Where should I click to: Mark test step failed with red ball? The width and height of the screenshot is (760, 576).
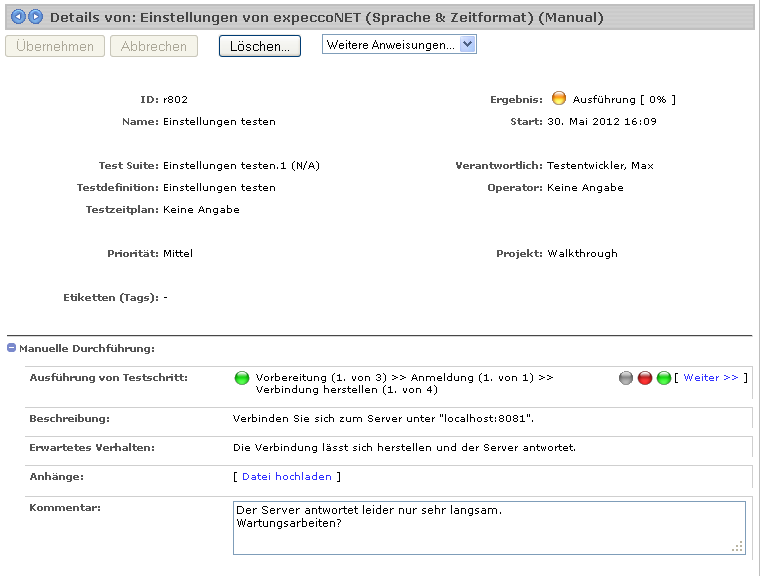coord(645,378)
